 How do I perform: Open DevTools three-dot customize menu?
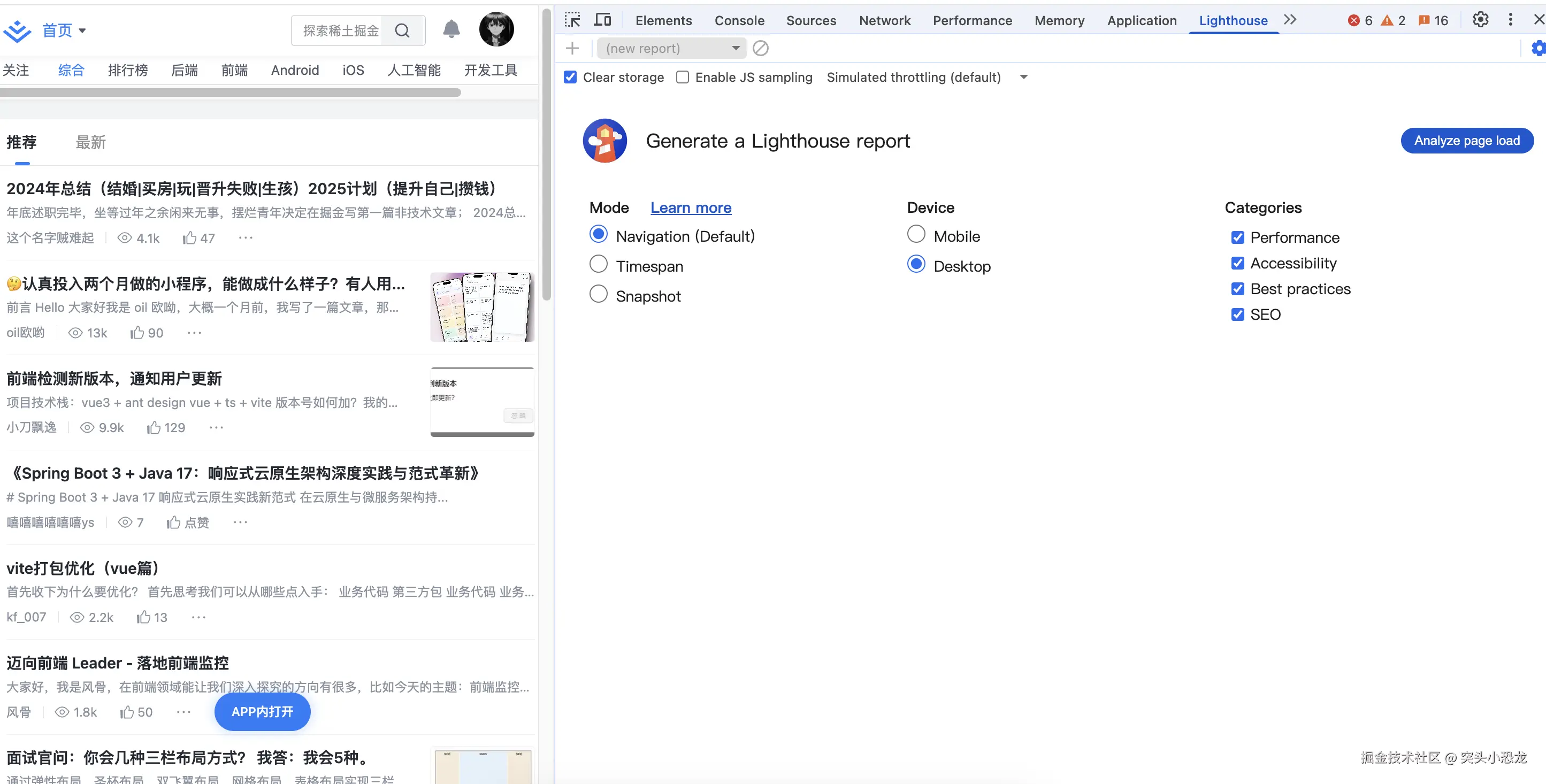pyautogui.click(x=1510, y=20)
